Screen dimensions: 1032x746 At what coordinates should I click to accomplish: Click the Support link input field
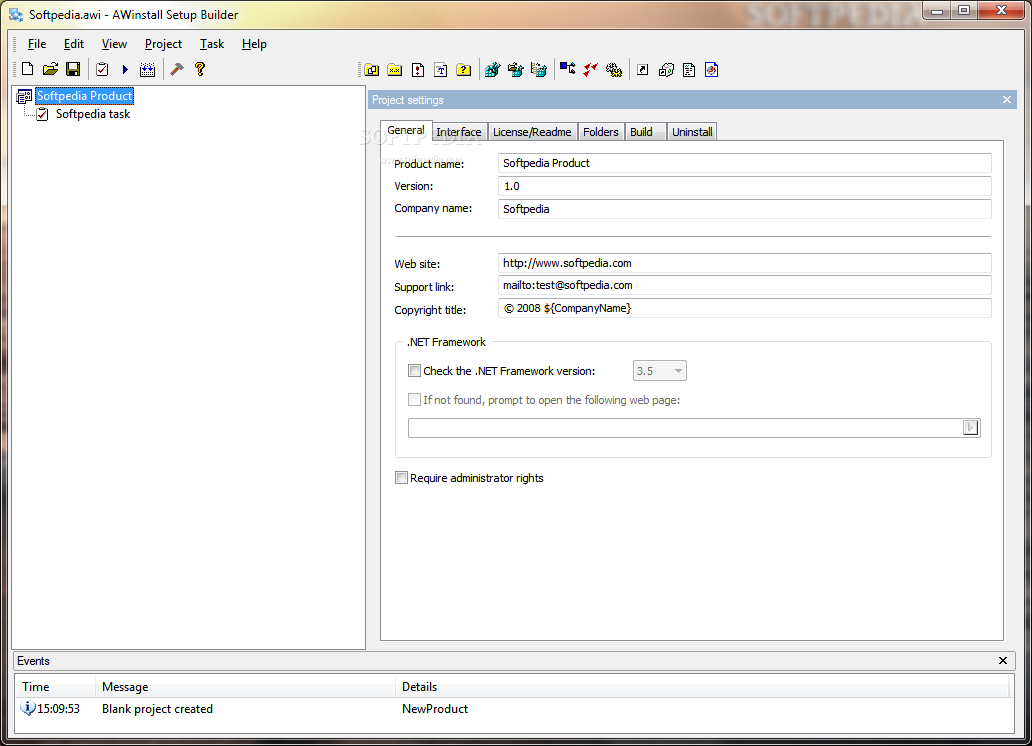pos(744,285)
